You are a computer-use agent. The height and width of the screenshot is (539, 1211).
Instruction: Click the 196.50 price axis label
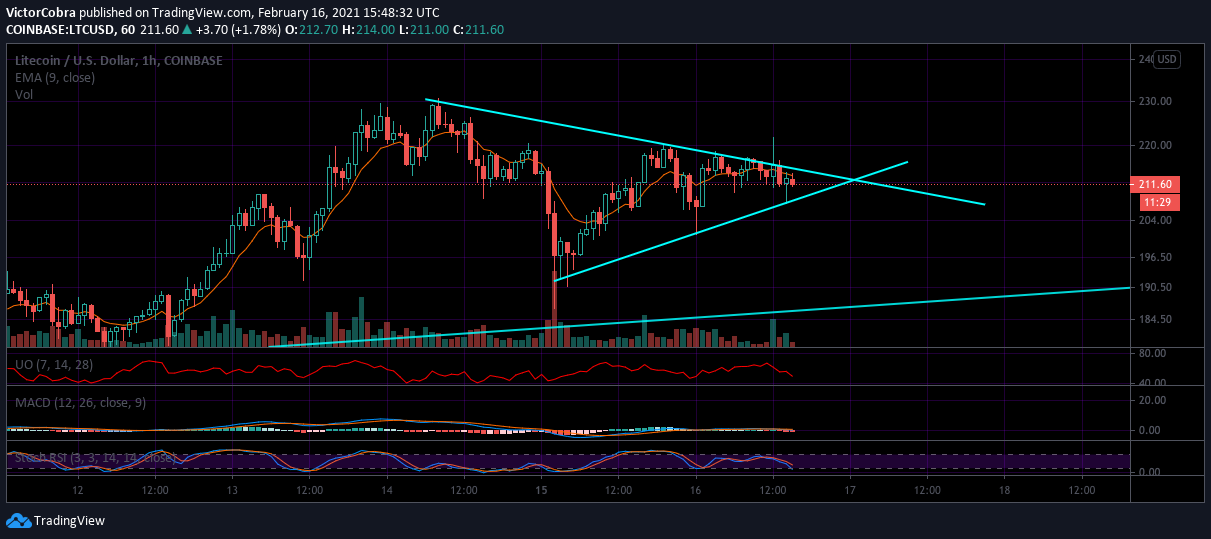(x=1155, y=258)
